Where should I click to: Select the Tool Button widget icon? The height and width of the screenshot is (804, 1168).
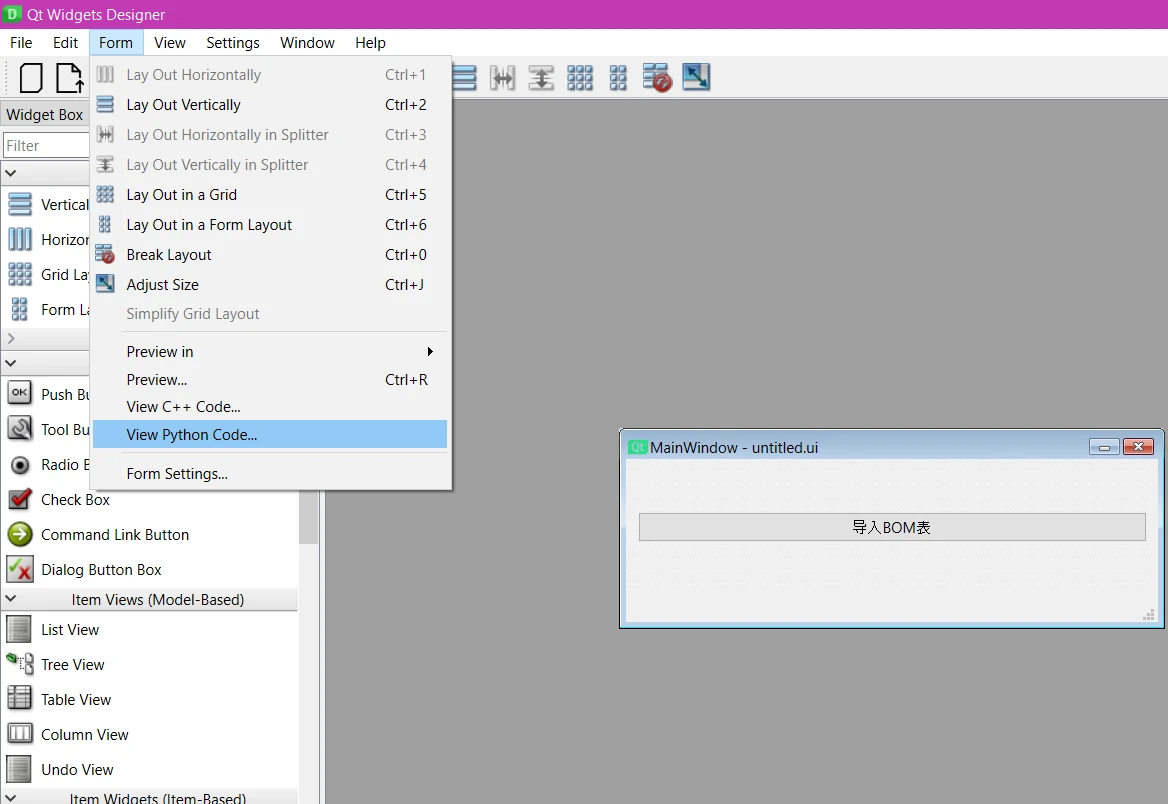[20, 428]
